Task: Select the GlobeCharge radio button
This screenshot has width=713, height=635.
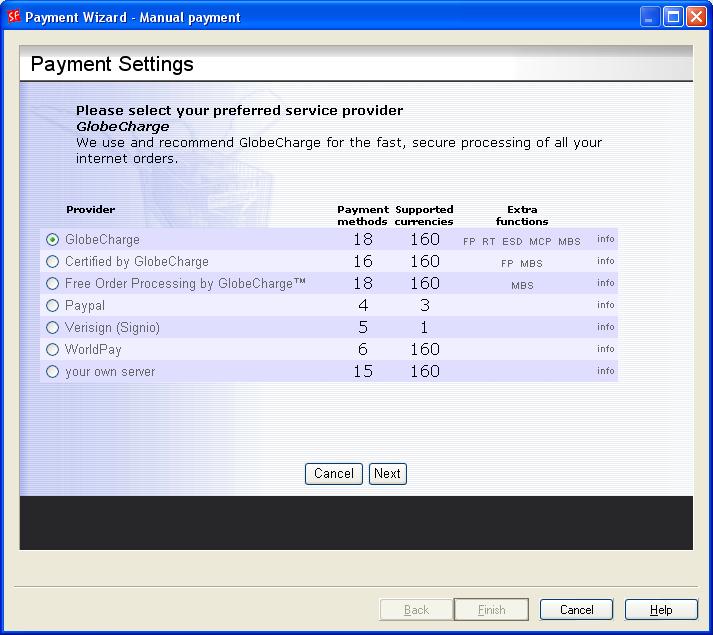Action: pos(53,240)
